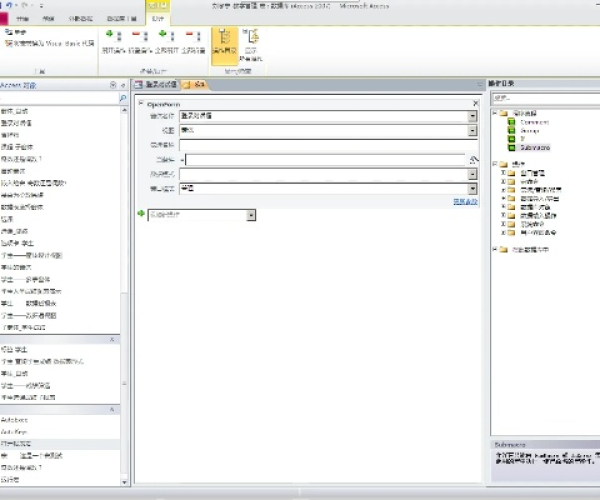Open the Form Name dropdown

point(472,117)
